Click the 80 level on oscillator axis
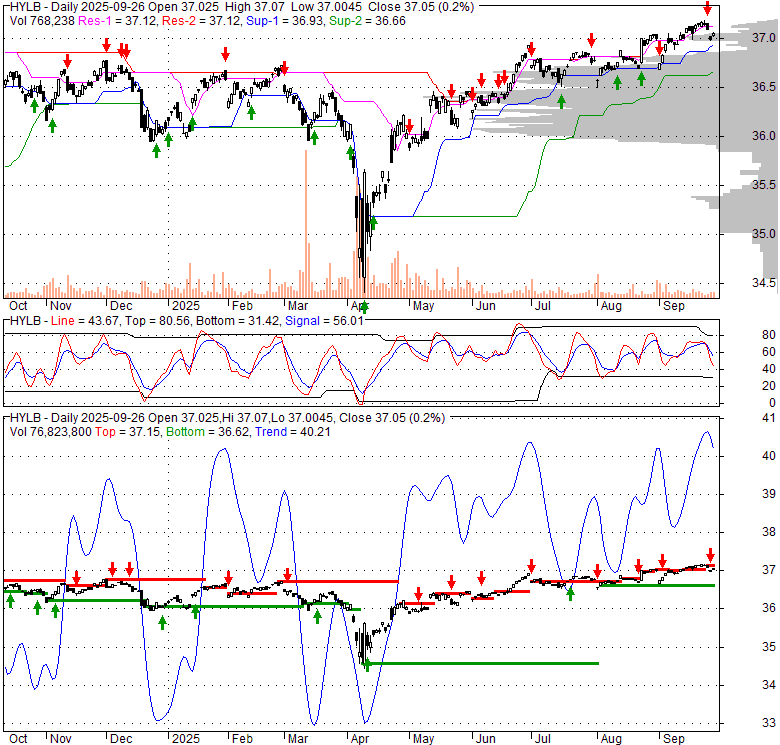Image resolution: width=780 pixels, height=745 pixels. click(x=769, y=335)
